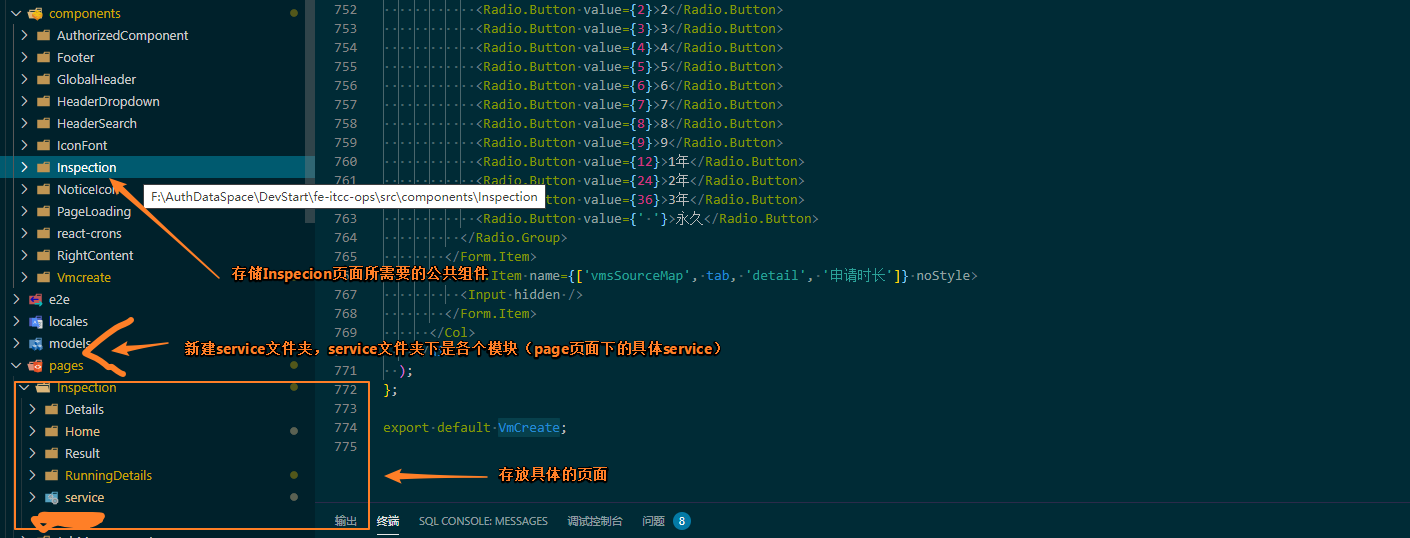The height and width of the screenshot is (538, 1410).
Task: Click the IconFont folder icon
Action: pos(44,145)
